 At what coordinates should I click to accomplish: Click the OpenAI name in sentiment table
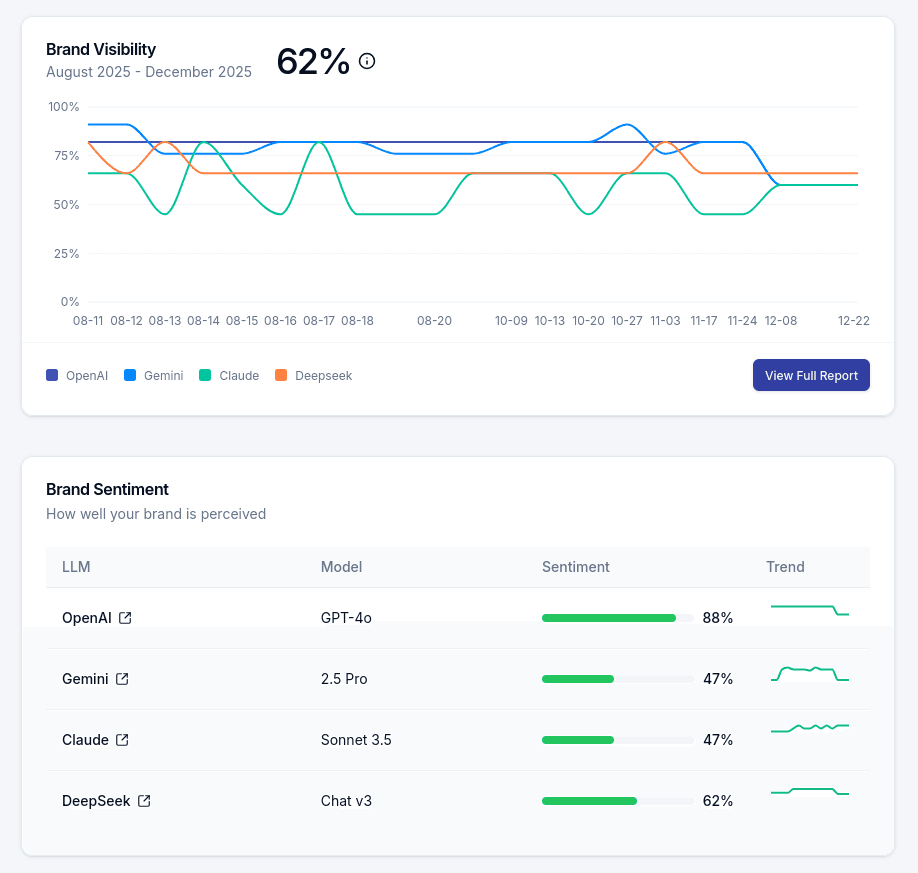tap(87, 618)
